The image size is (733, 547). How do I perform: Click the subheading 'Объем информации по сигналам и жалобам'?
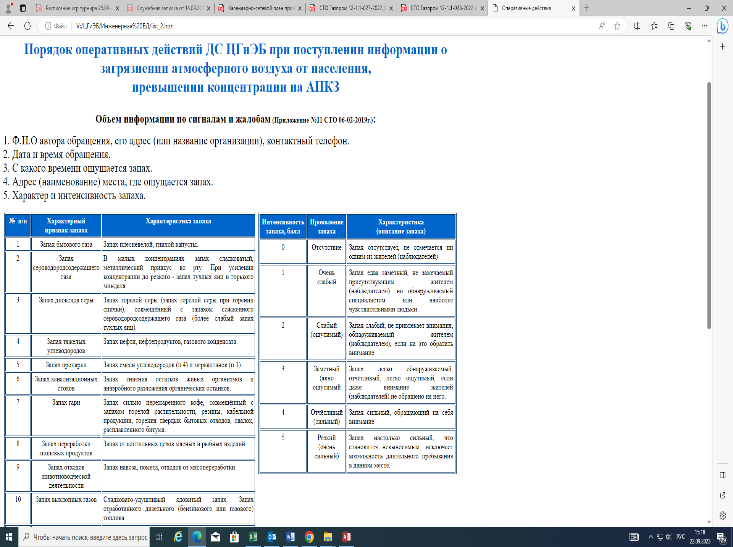point(183,119)
